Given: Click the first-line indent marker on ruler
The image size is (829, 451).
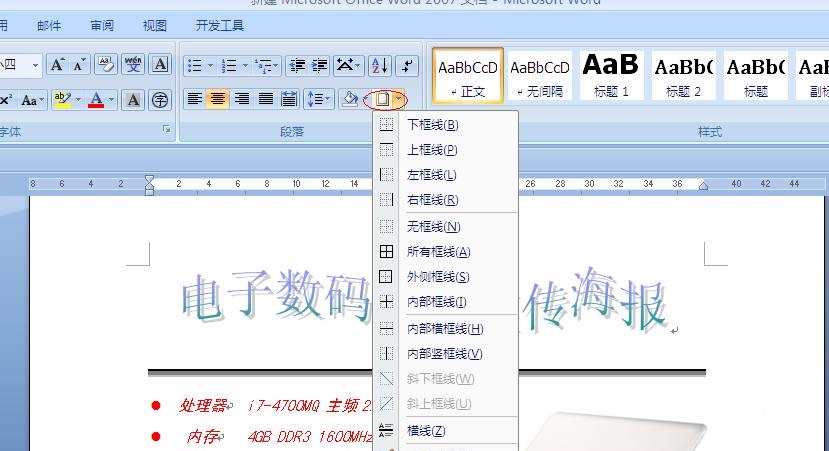Looking at the screenshot, I should (149, 179).
